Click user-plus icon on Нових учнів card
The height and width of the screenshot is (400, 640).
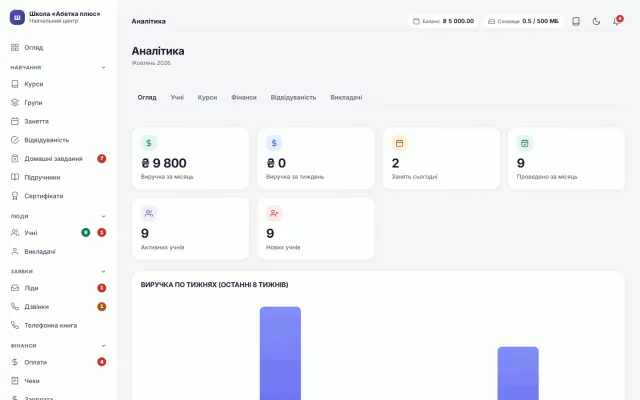click(274, 213)
